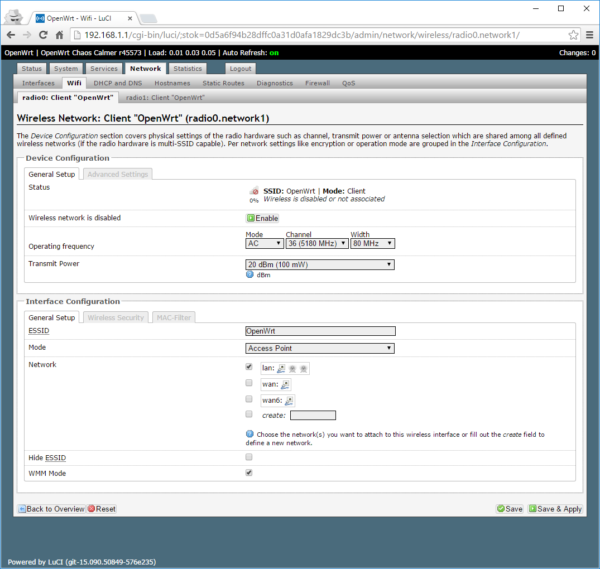
Task: Enable the Hide ESSID checkbox
Action: [249, 457]
